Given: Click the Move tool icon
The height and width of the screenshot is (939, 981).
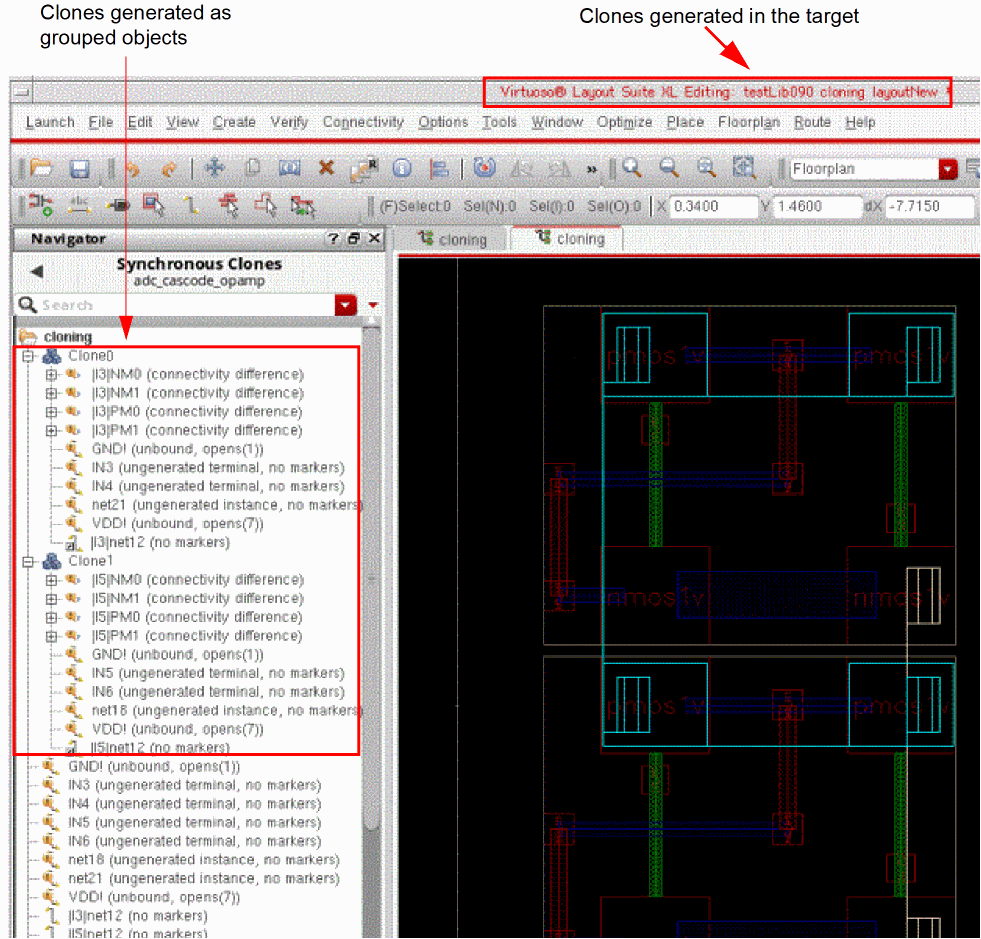Looking at the screenshot, I should click(213, 169).
